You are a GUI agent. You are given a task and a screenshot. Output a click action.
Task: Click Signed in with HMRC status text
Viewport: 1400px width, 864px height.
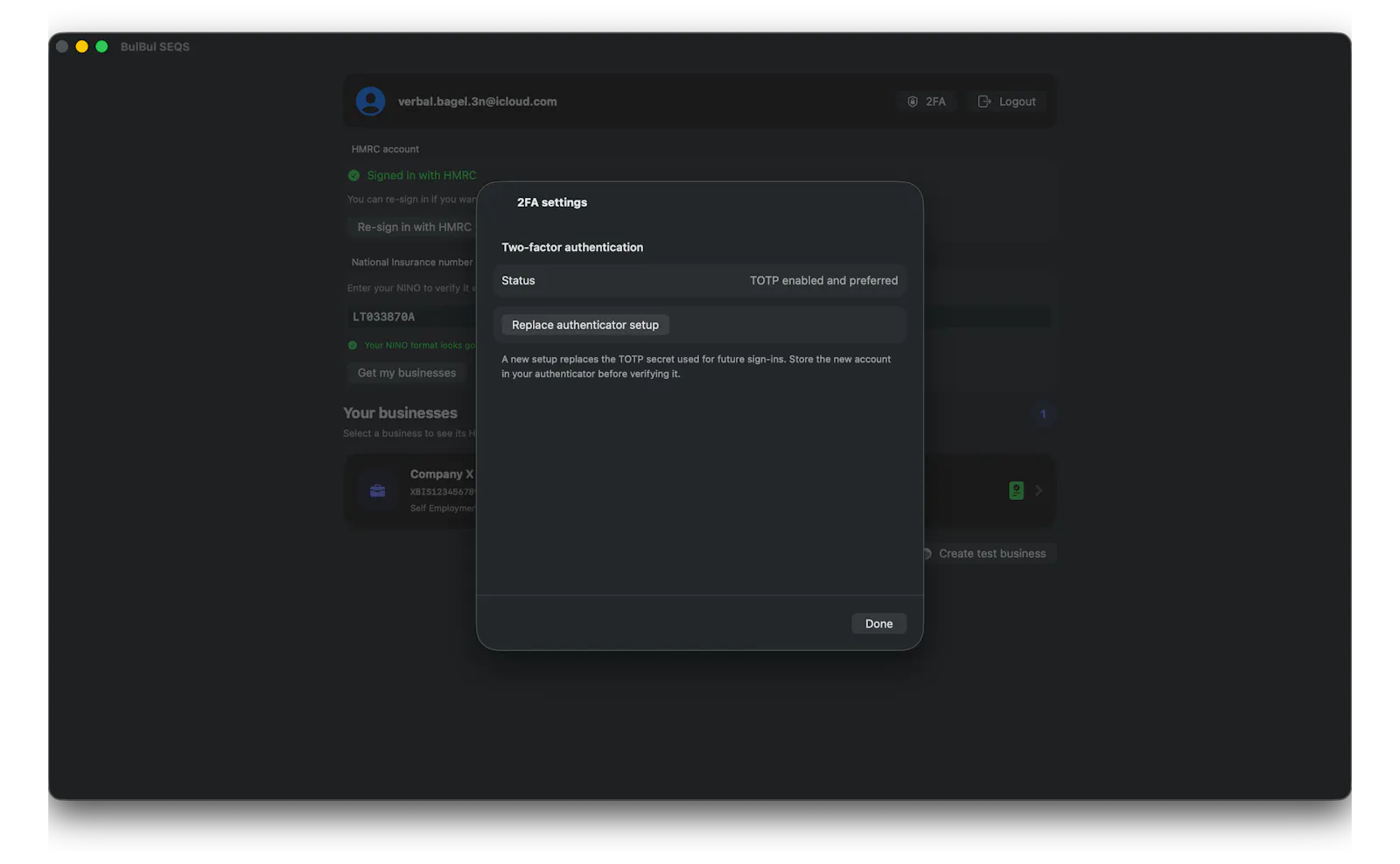(422, 175)
